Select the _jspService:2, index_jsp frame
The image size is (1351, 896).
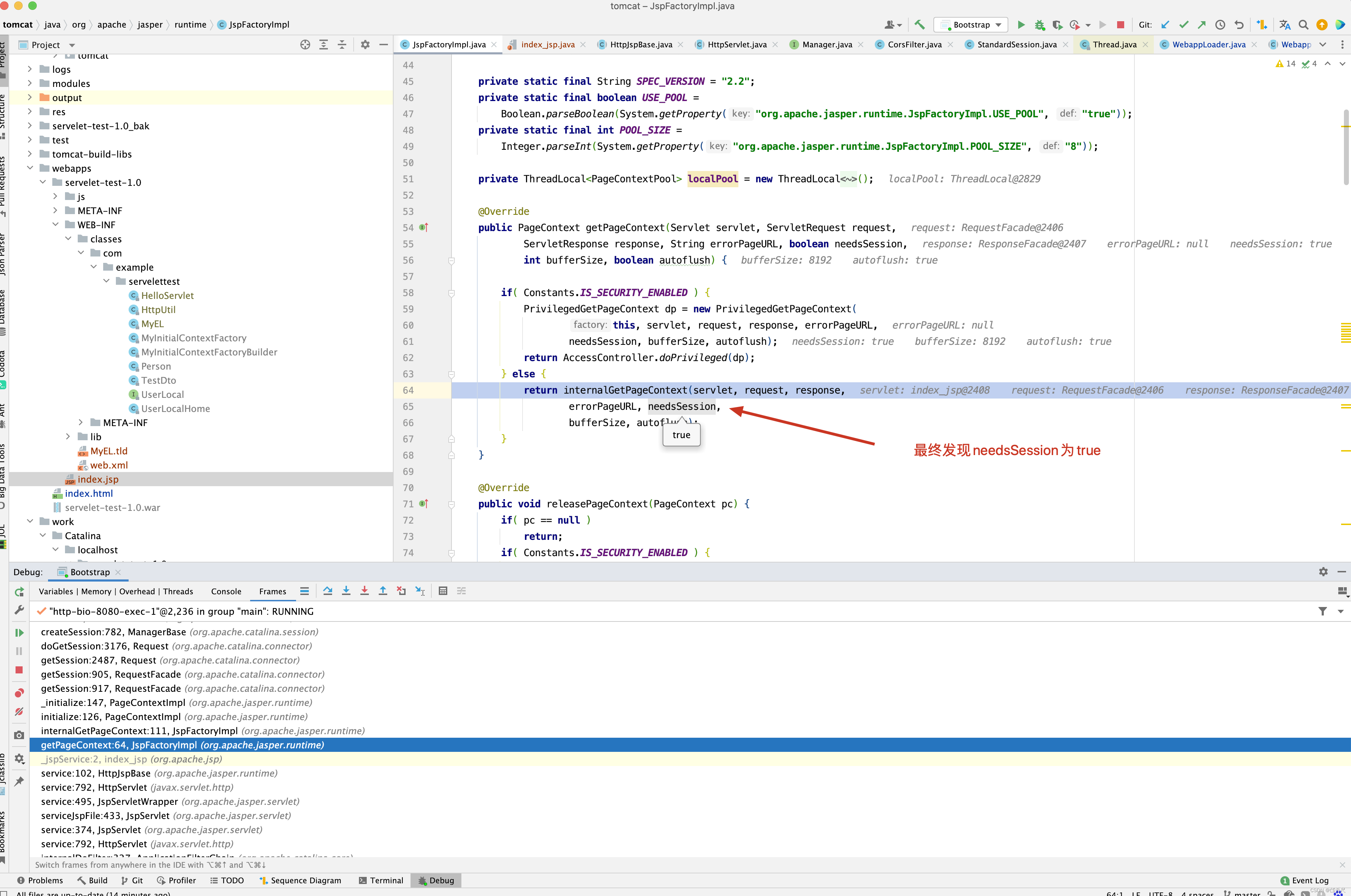[690, 759]
